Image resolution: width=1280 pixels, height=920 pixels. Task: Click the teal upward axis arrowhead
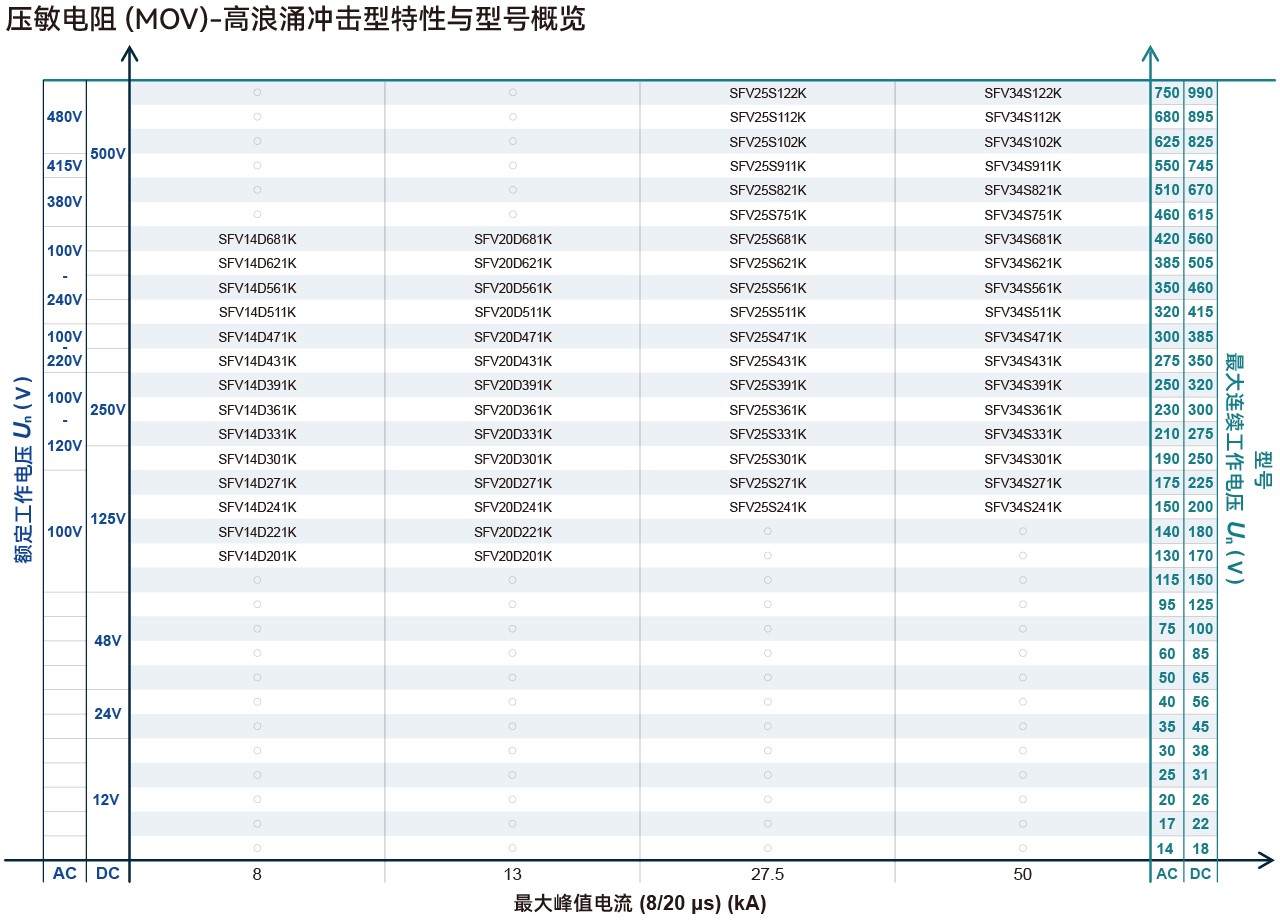(1151, 54)
